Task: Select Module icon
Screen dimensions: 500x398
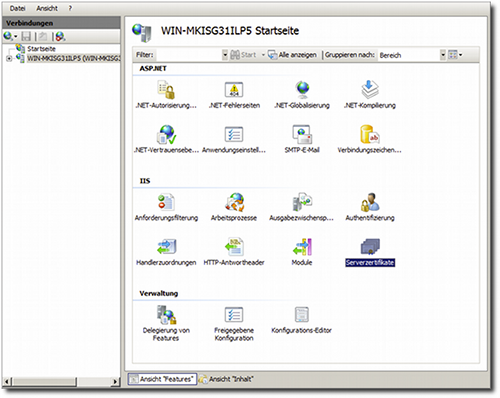Action: (302, 247)
